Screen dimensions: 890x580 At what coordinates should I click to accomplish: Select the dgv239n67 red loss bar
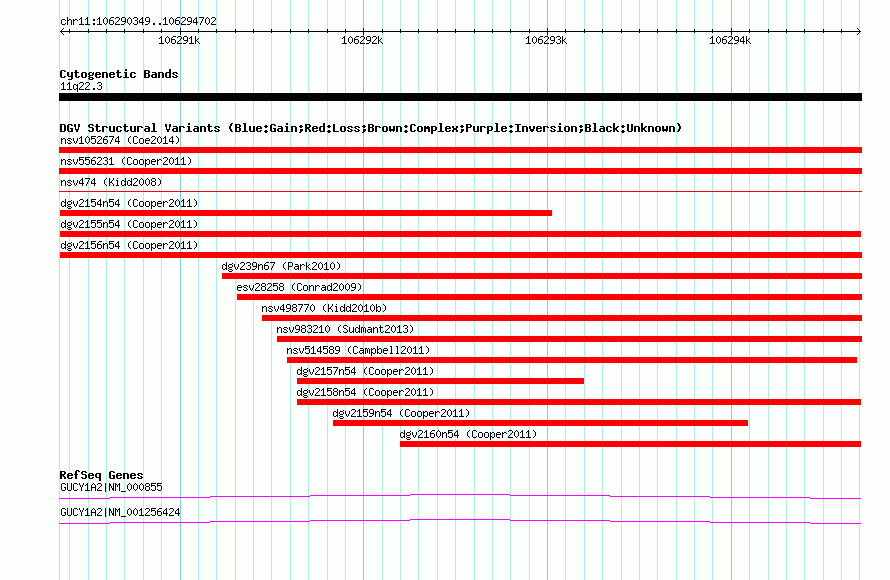click(541, 276)
